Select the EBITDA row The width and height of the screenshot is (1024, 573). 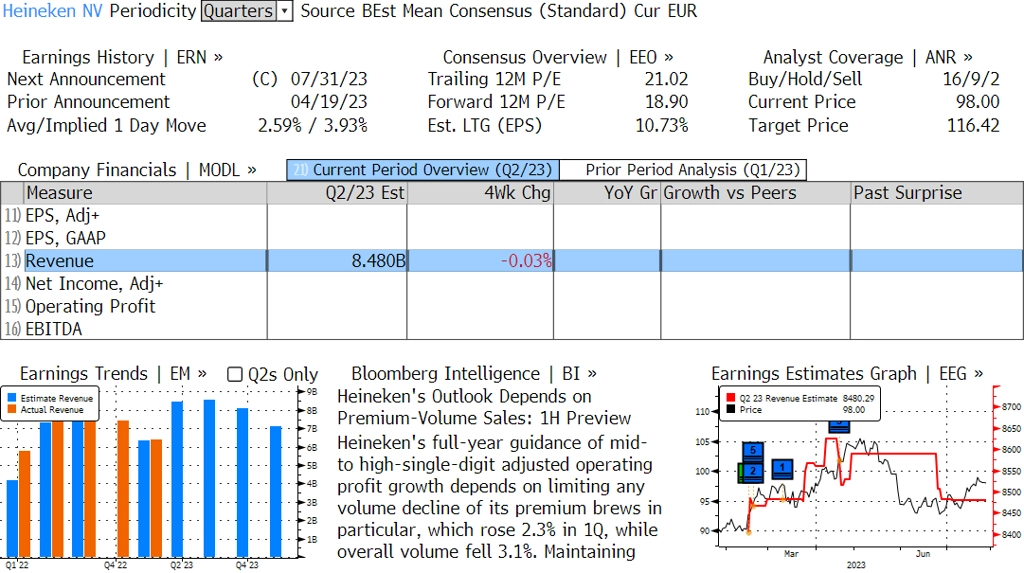pyautogui.click(x=511, y=329)
